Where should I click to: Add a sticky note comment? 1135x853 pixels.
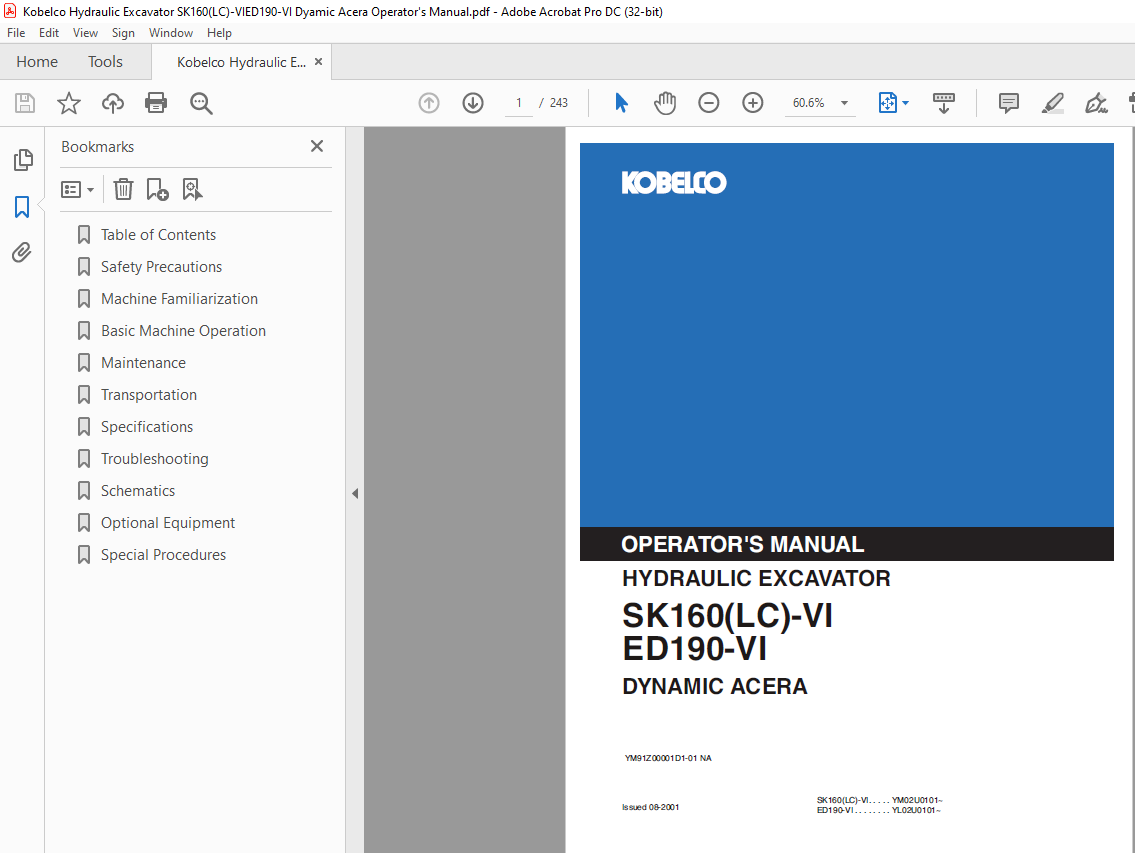click(x=1008, y=103)
